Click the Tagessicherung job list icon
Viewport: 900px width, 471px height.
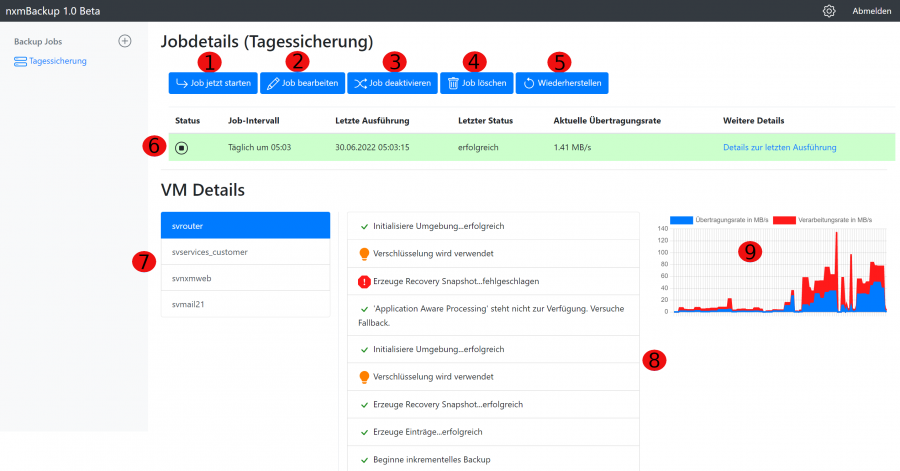(x=21, y=61)
